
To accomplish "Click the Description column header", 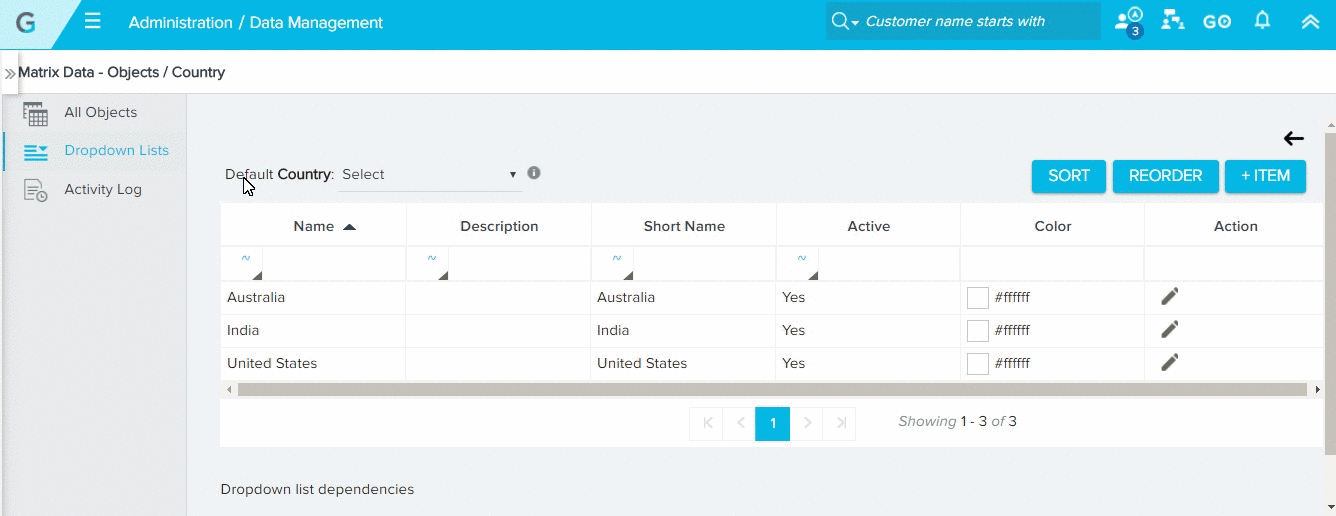I will [499, 226].
